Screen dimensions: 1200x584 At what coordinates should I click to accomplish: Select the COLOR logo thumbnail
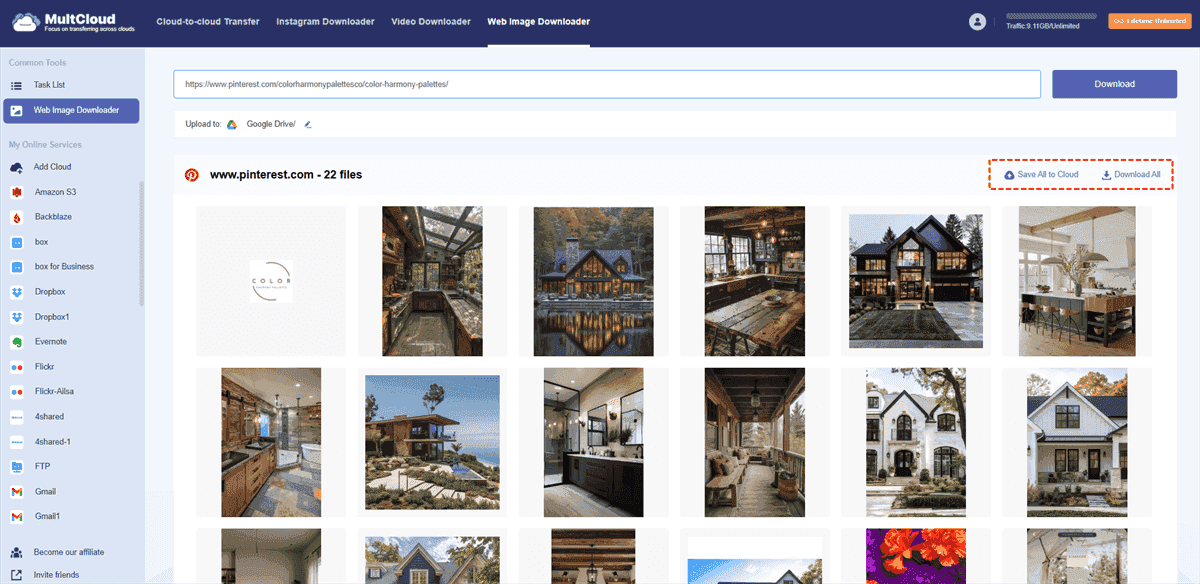(x=271, y=281)
